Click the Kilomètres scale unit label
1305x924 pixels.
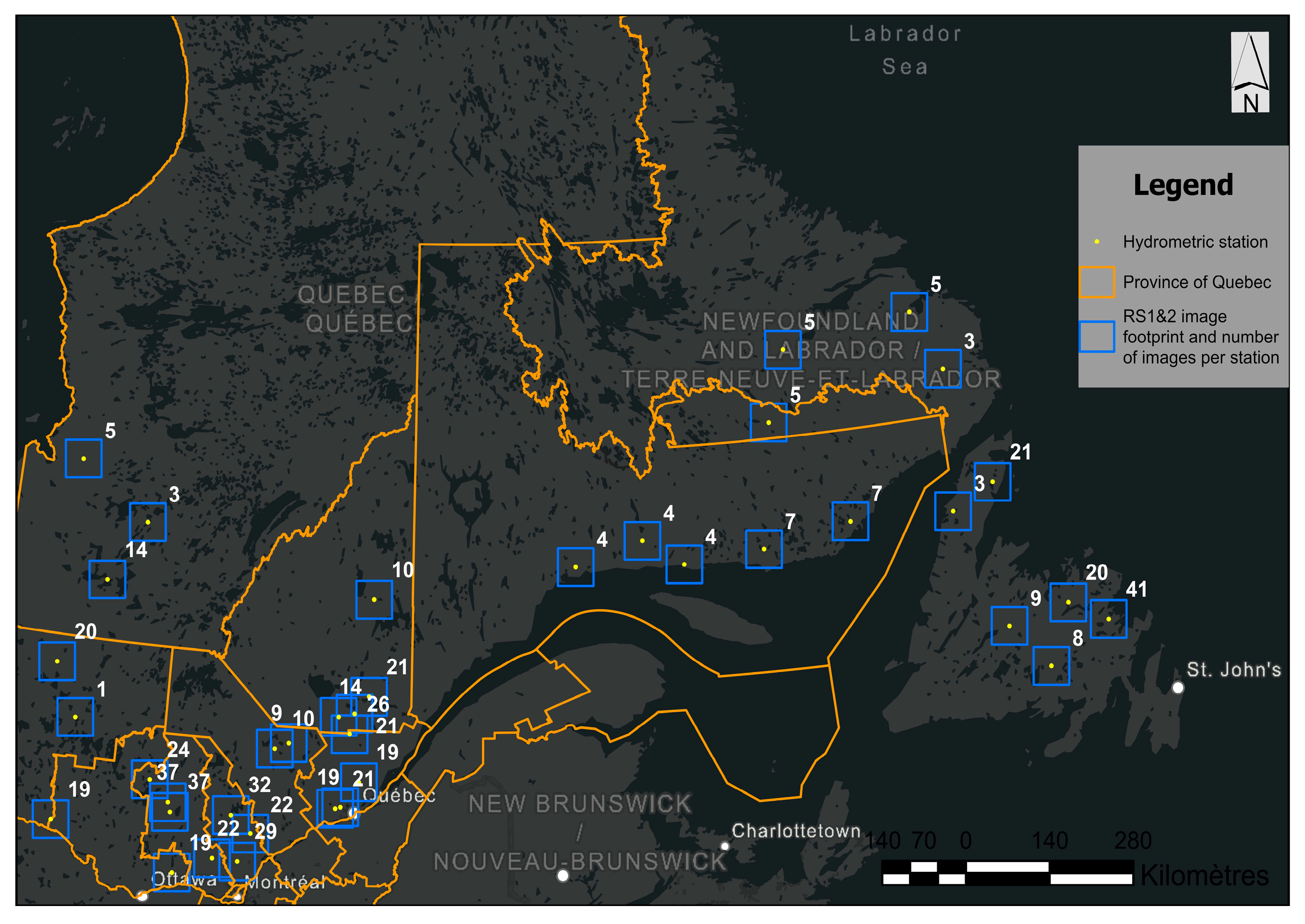pos(1204,875)
